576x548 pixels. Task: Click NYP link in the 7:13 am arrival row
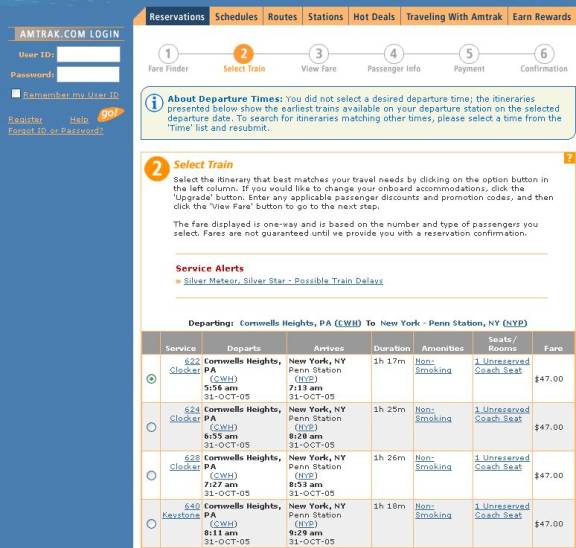[306, 379]
